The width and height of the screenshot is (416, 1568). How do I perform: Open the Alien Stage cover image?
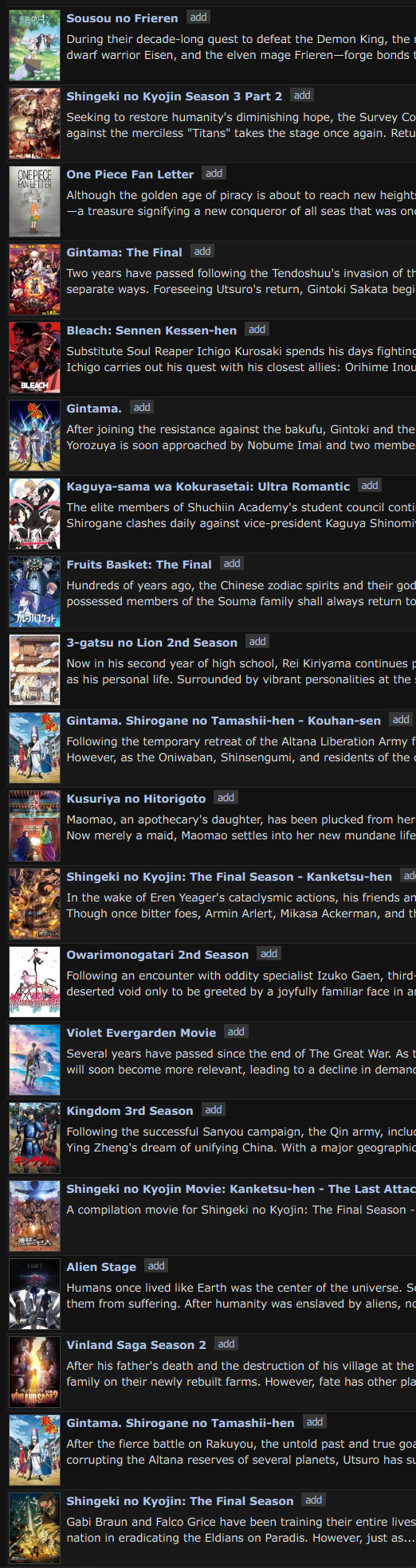pyautogui.click(x=34, y=1294)
